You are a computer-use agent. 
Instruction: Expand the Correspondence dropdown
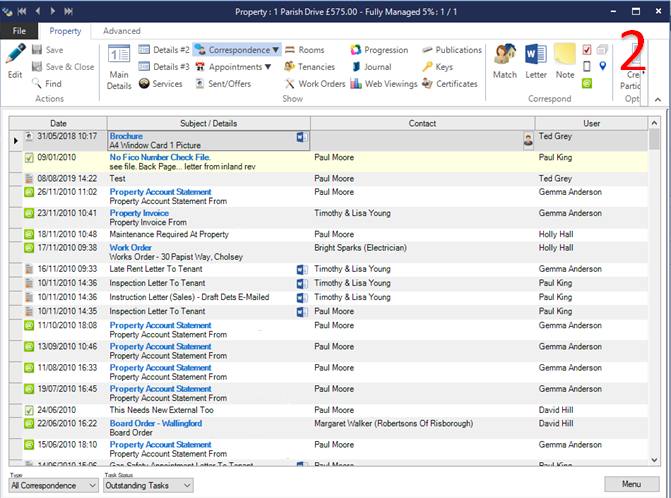(274, 49)
